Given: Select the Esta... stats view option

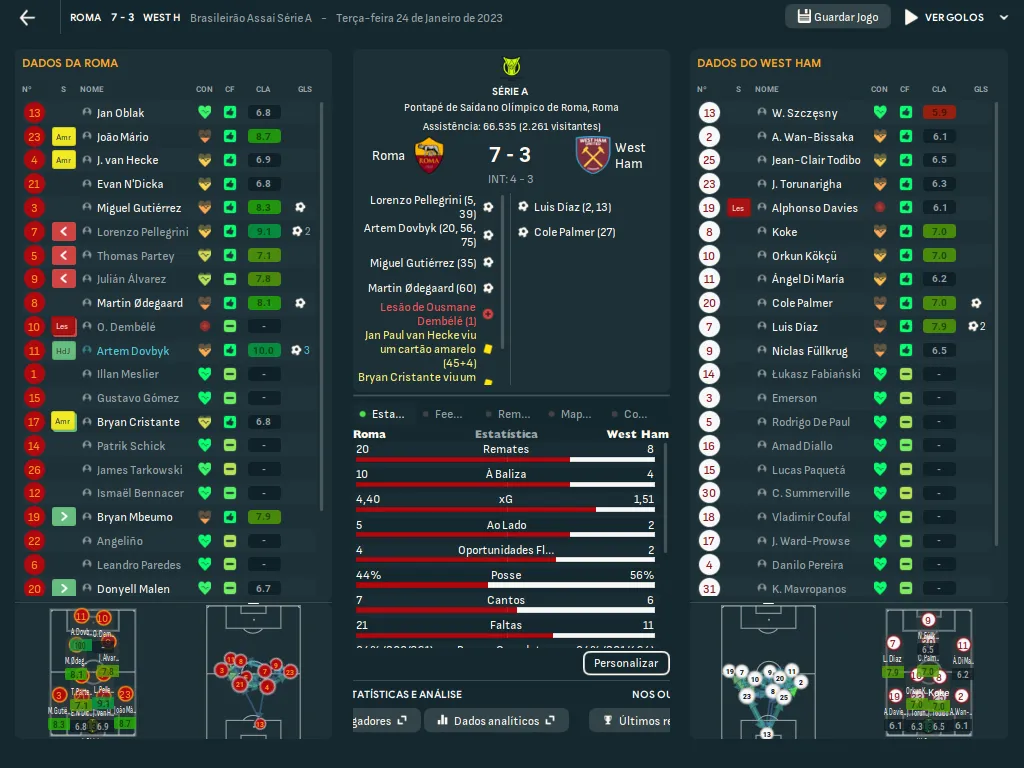Looking at the screenshot, I should pos(382,414).
